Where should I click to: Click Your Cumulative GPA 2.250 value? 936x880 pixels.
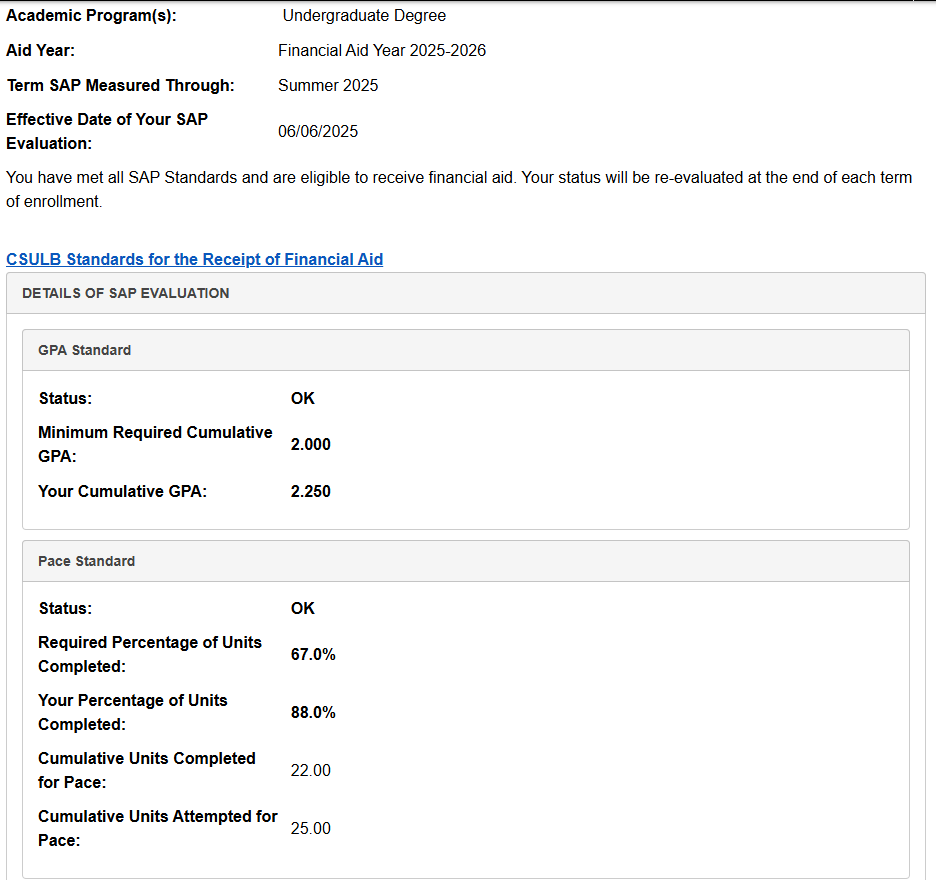(310, 491)
